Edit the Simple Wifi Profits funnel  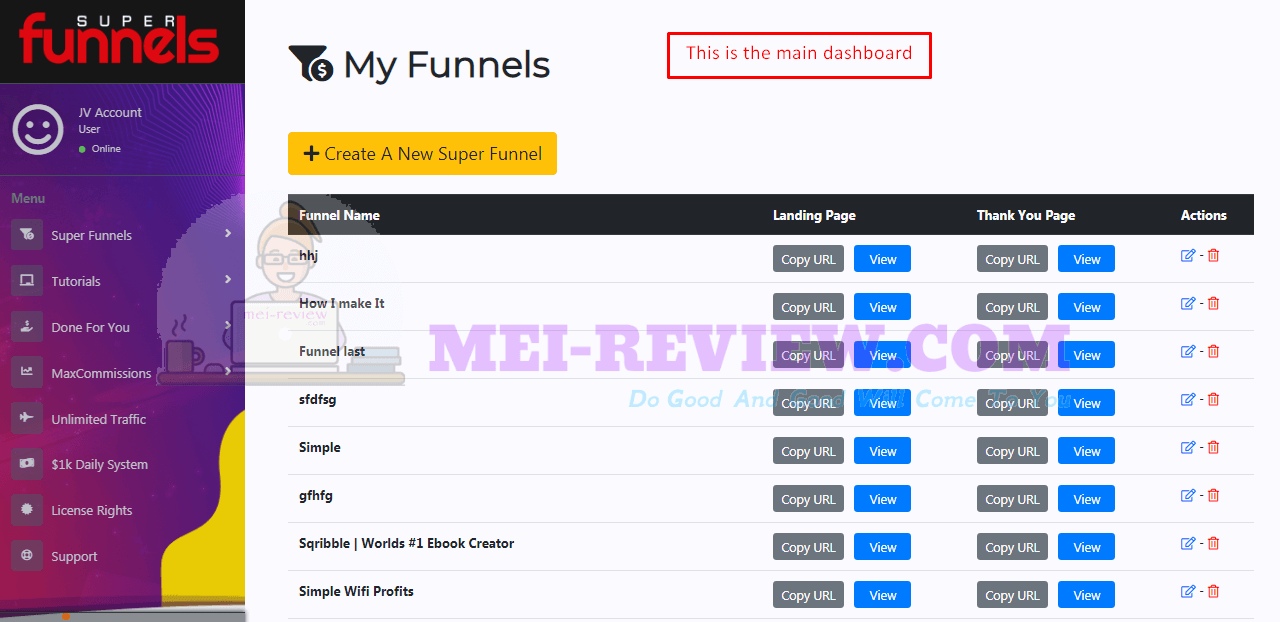point(1188,592)
